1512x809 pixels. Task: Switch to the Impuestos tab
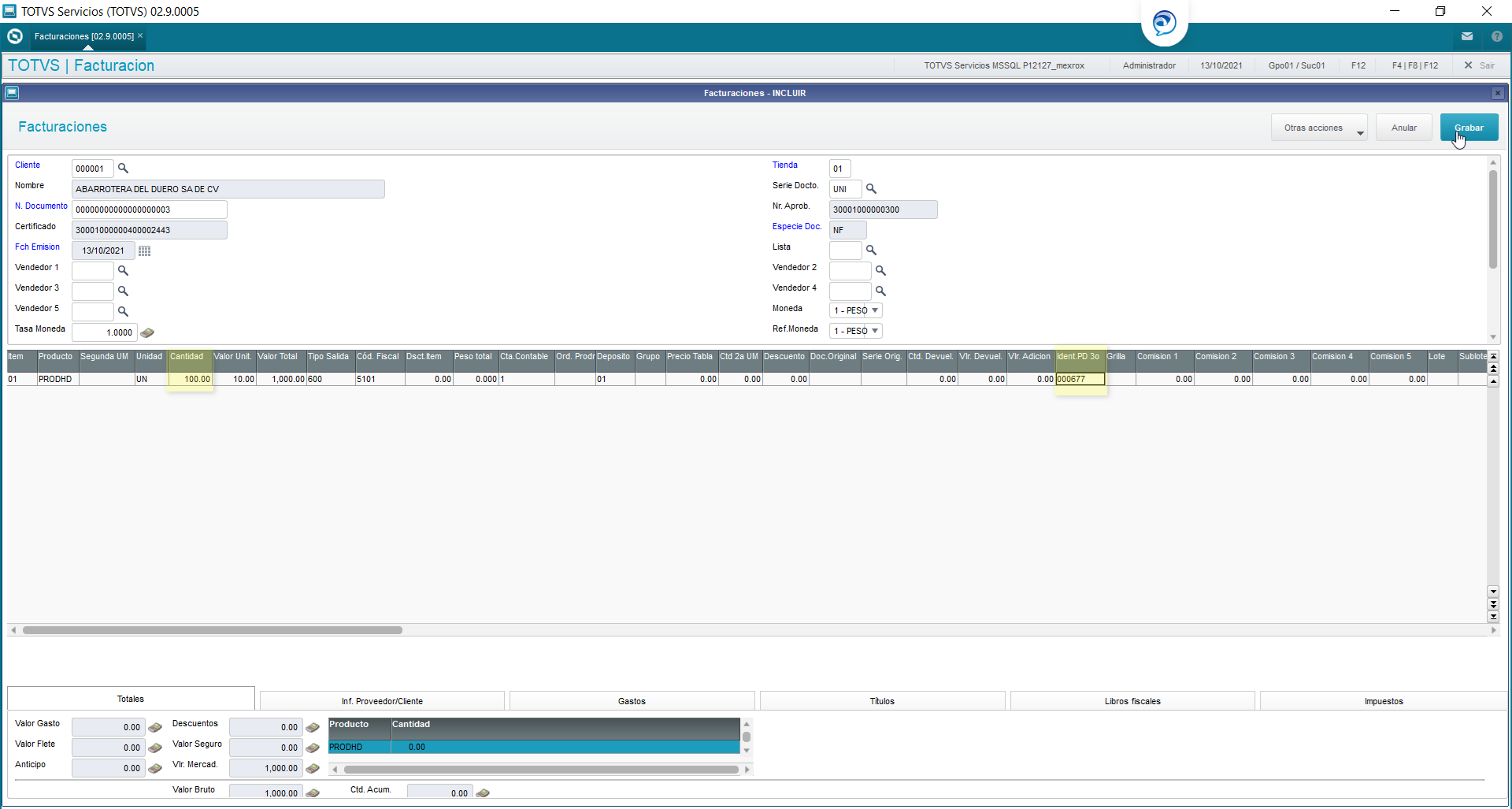point(1384,701)
